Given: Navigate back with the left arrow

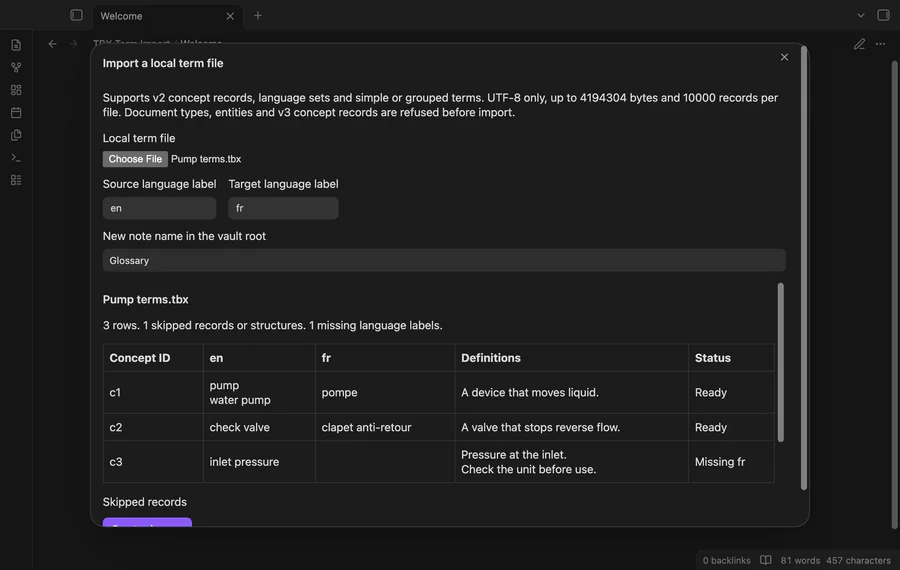Looking at the screenshot, I should (52, 44).
